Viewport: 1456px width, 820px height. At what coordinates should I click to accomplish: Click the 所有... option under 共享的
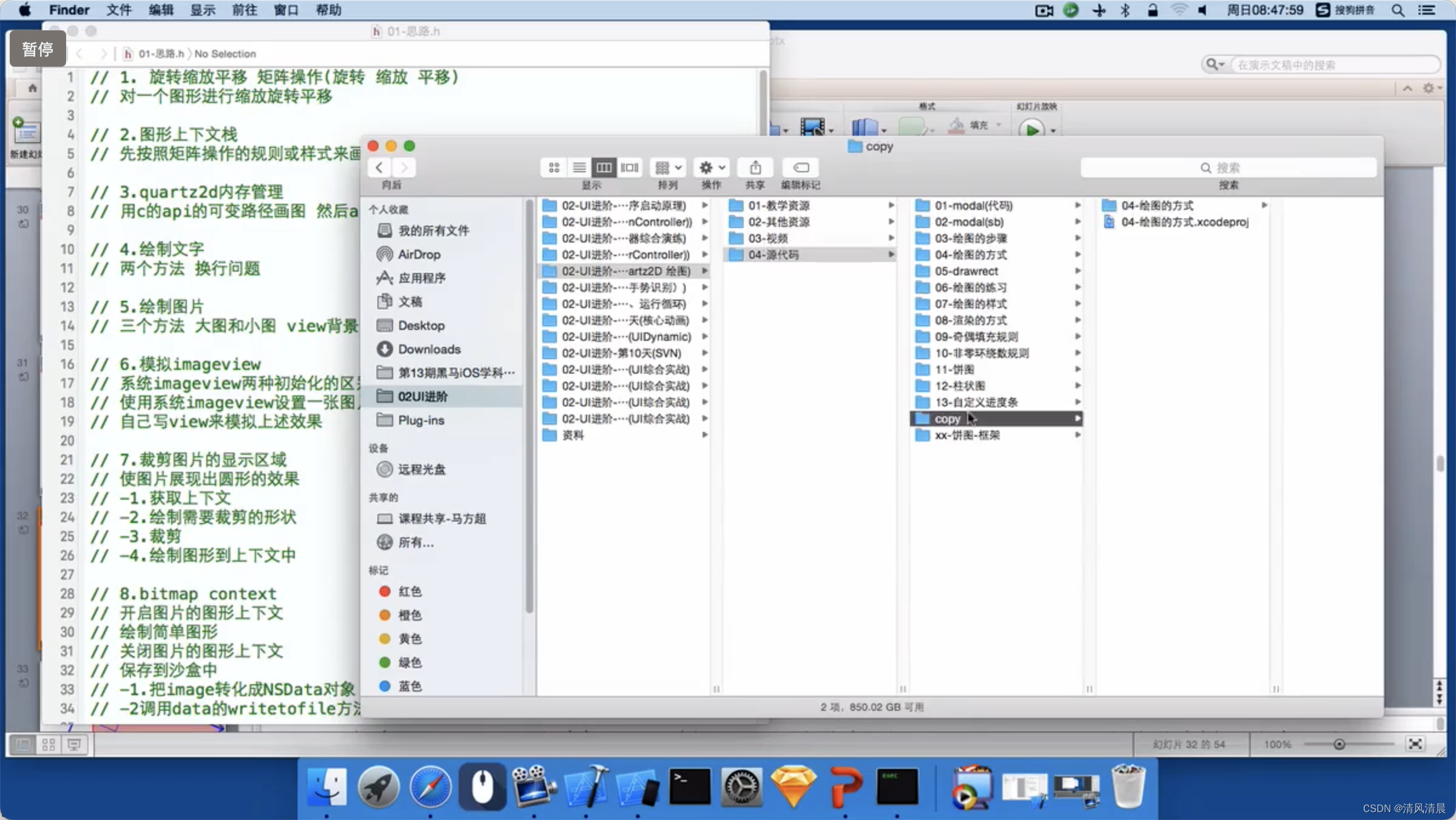(415, 542)
